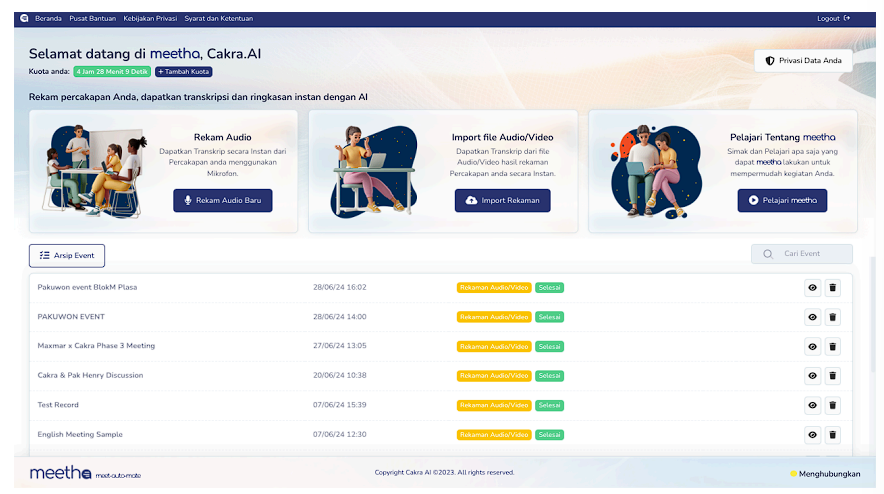
Task: View English Meeting Sample entry
Action: tap(812, 435)
